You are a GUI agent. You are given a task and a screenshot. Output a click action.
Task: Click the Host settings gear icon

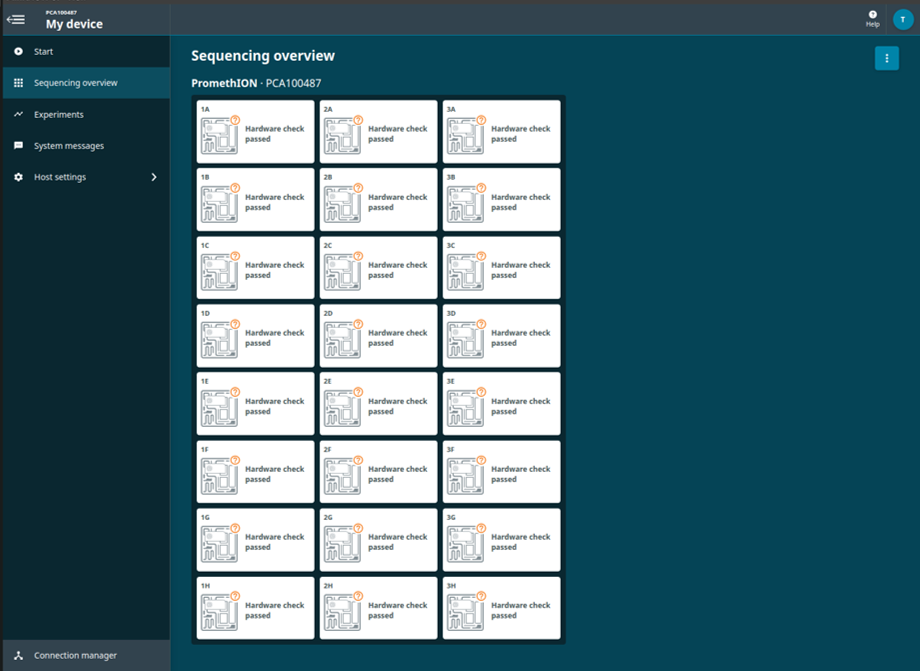19,177
